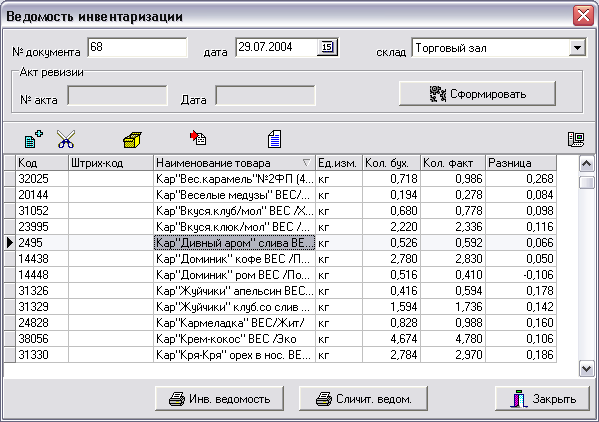This screenshot has width=599, height=422.
Task: Click the Код column header
Action: [x=42, y=163]
